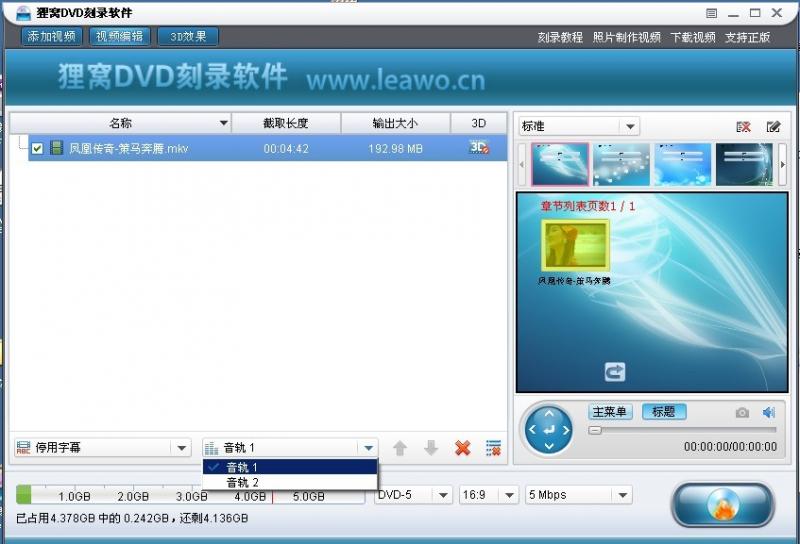The height and width of the screenshot is (544, 800).
Task: Open the 刻录教程 link
Action: tap(560, 37)
